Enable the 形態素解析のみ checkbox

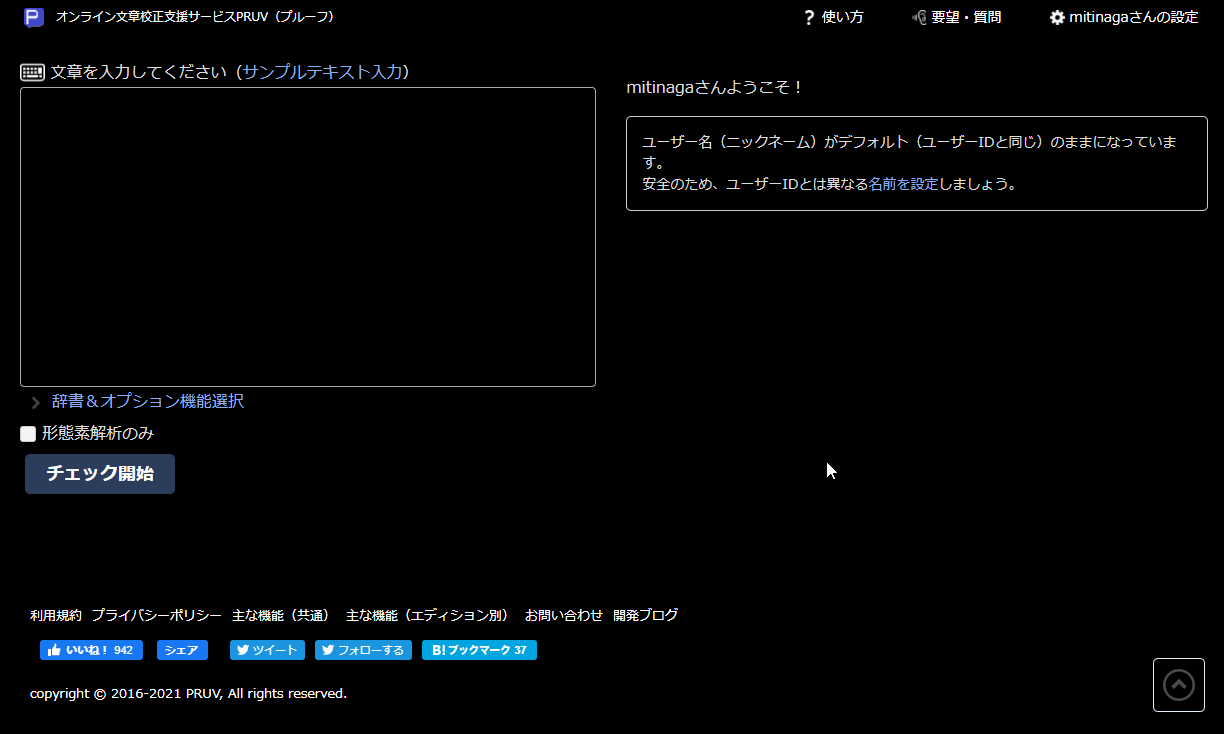pos(28,434)
